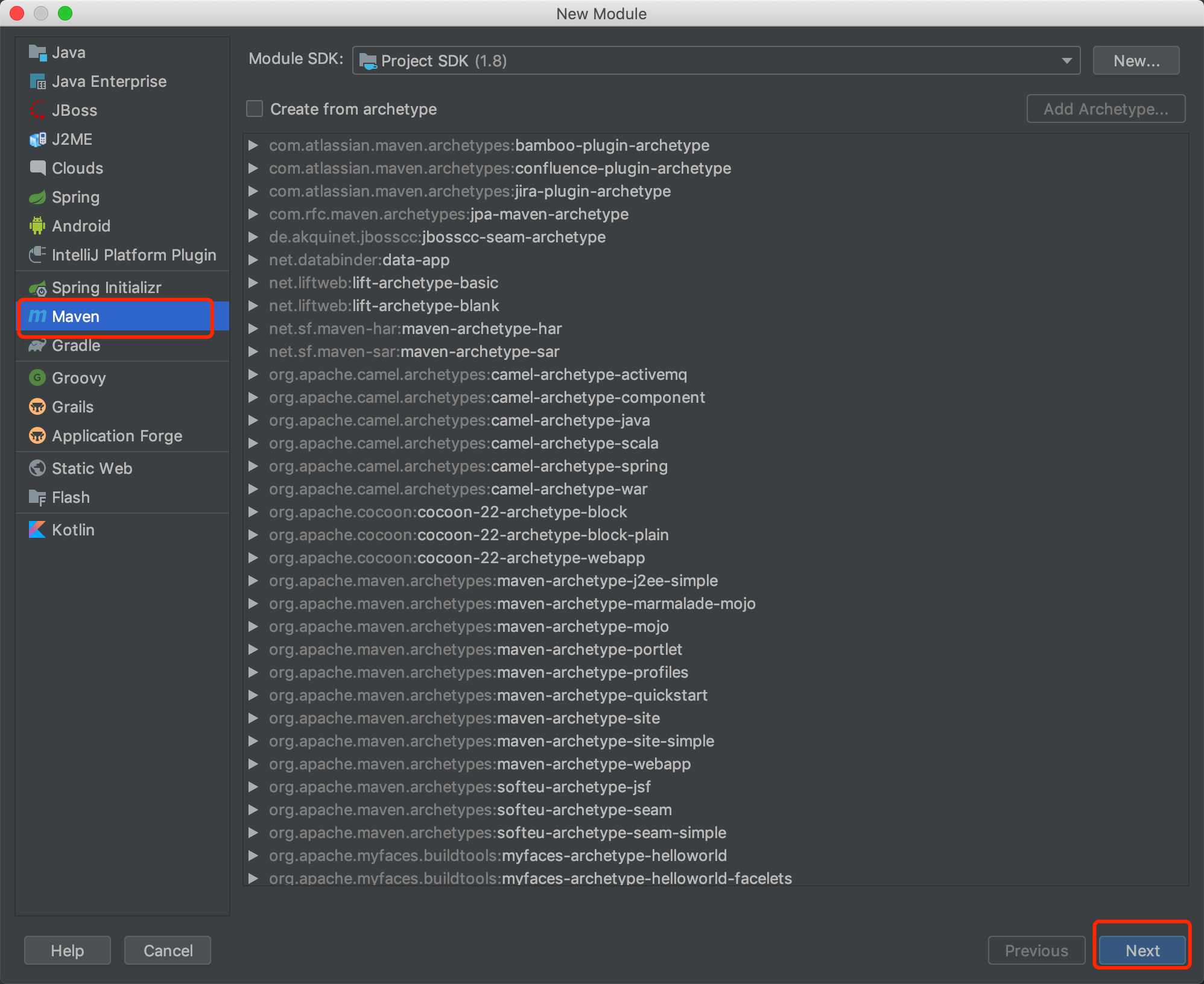
Task: Click the Groovy green circle icon
Action: (37, 378)
